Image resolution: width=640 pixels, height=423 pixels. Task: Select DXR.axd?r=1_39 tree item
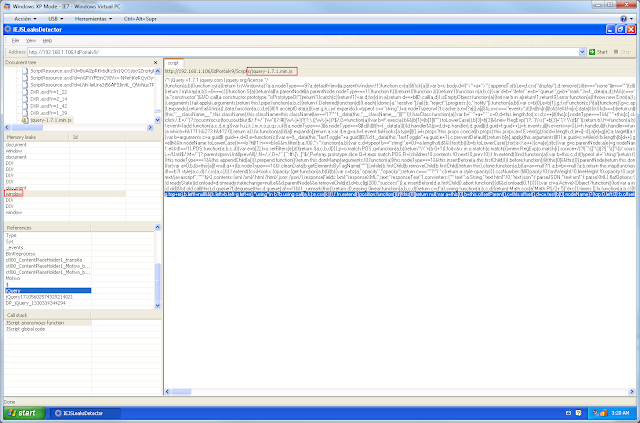click(x=48, y=113)
